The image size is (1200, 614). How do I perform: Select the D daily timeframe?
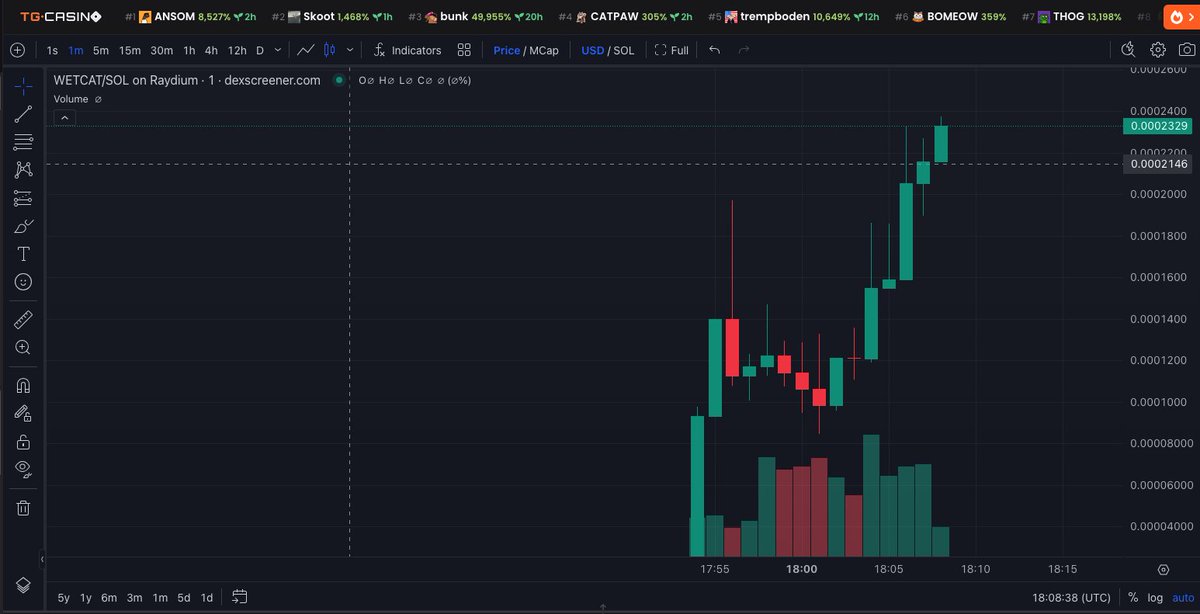(260, 50)
